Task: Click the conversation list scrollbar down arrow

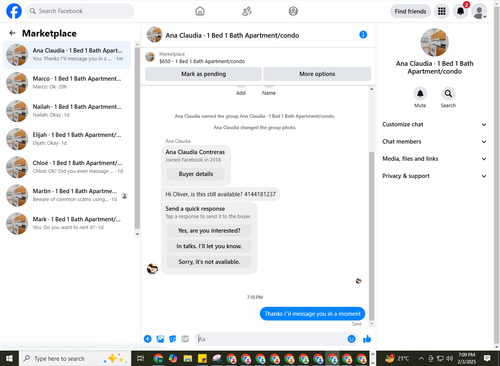Action: click(x=137, y=234)
